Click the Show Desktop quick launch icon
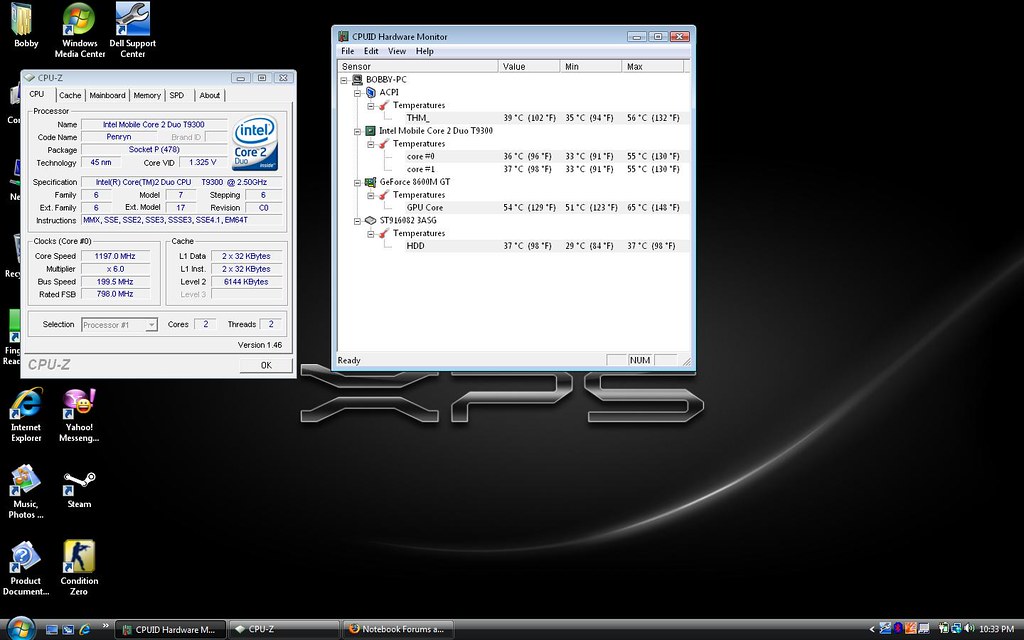Viewport: 1024px width, 640px height. point(52,630)
